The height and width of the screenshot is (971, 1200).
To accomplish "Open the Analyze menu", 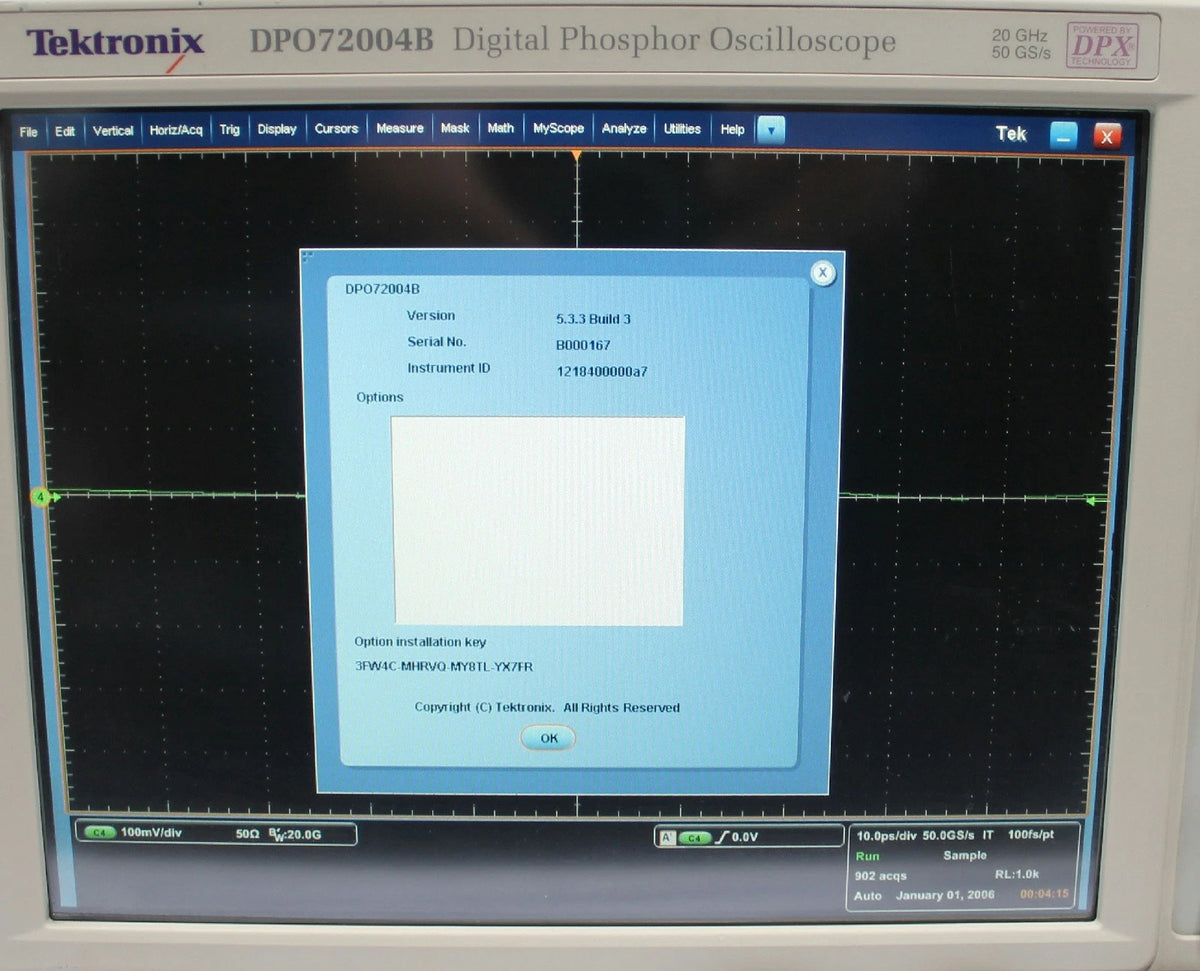I will [624, 129].
